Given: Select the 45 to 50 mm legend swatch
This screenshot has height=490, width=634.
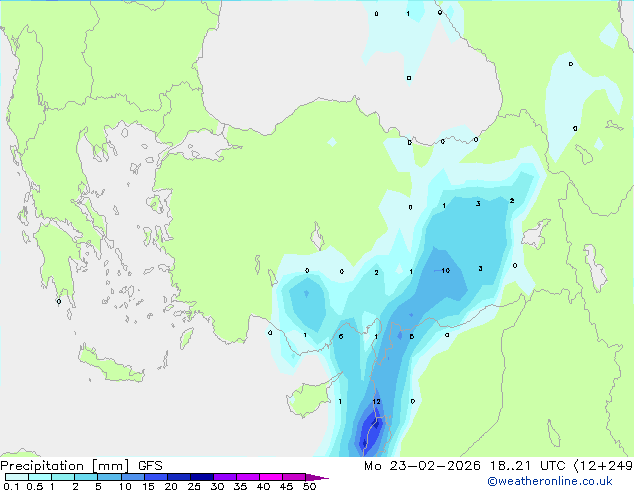Looking at the screenshot, I should [x=294, y=477].
